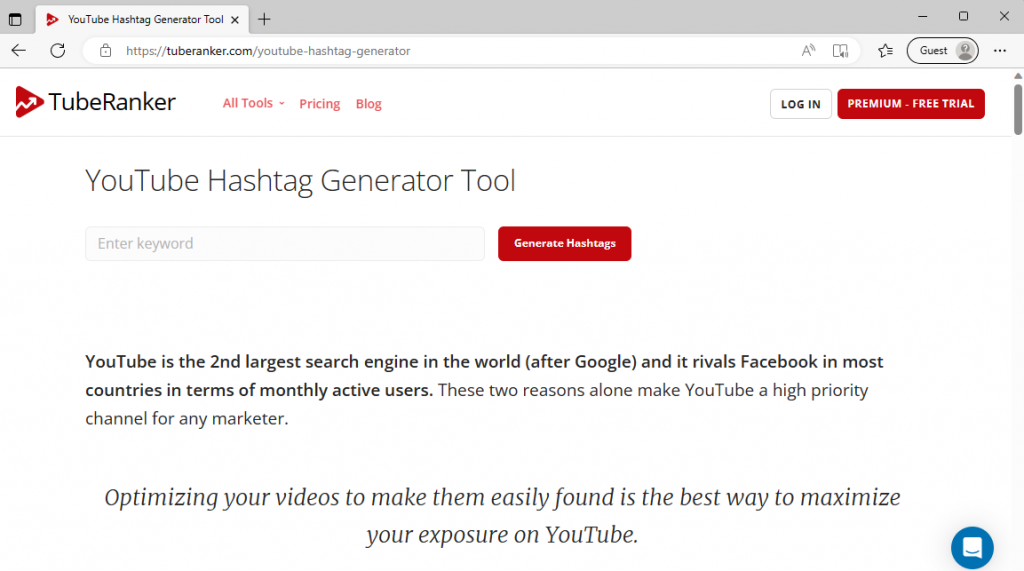The image size is (1024, 571).
Task: Click the Enter keyword input field
Action: click(x=285, y=244)
